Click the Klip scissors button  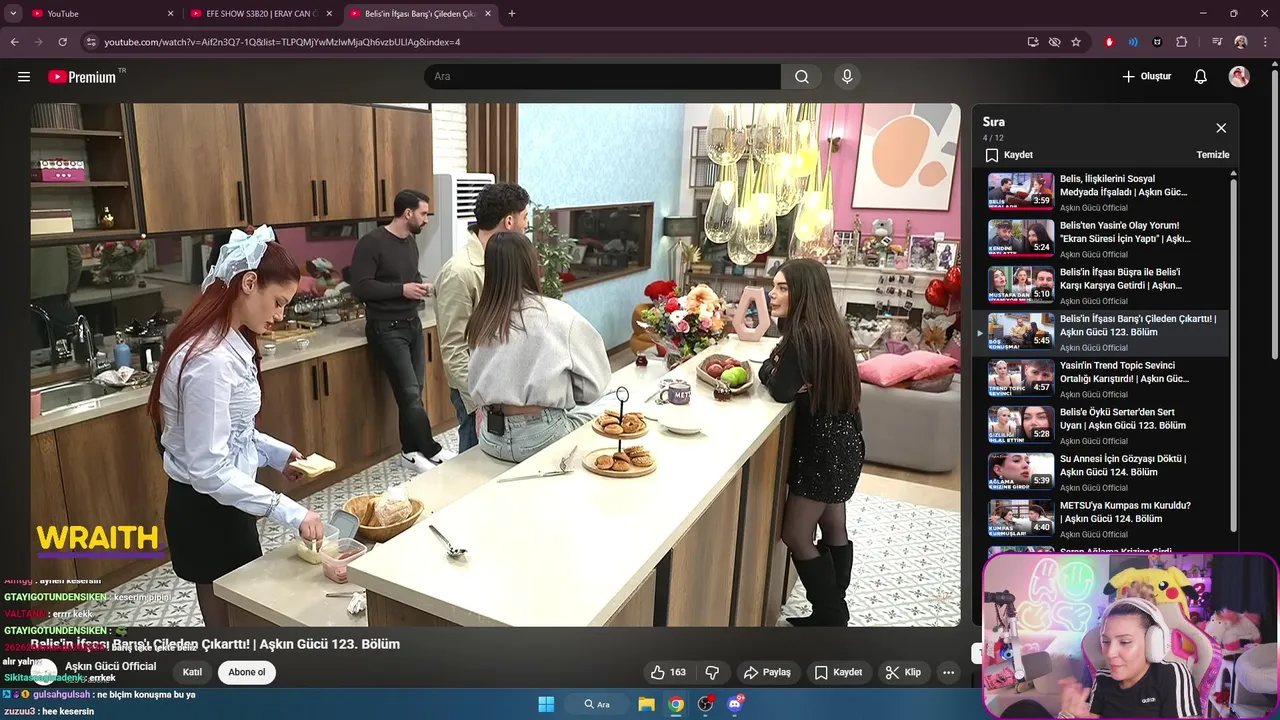click(902, 672)
